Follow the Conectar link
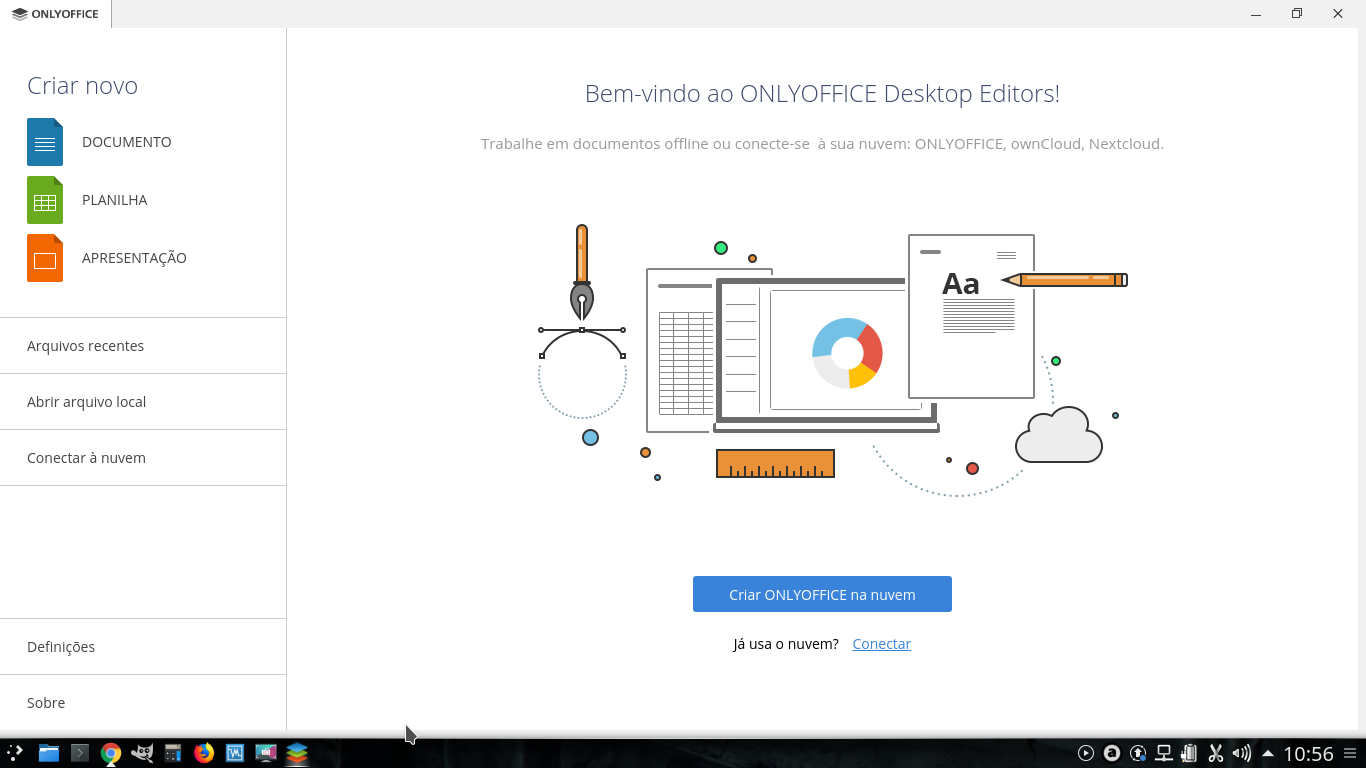1366x768 pixels. 881,644
